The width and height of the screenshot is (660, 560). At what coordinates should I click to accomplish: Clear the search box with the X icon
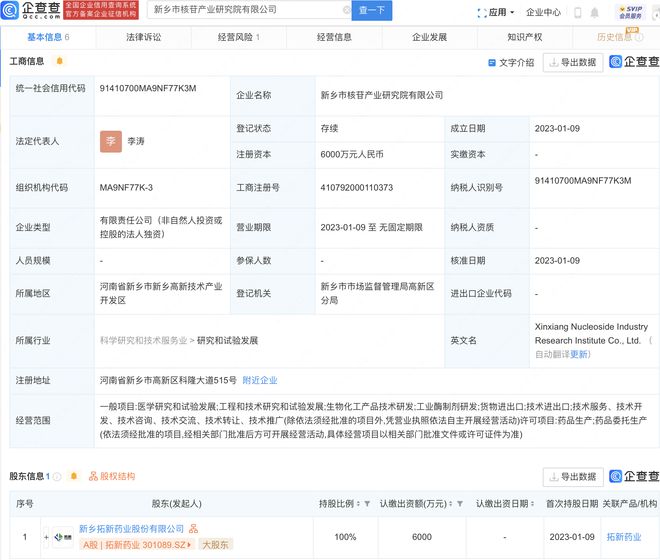(x=346, y=10)
